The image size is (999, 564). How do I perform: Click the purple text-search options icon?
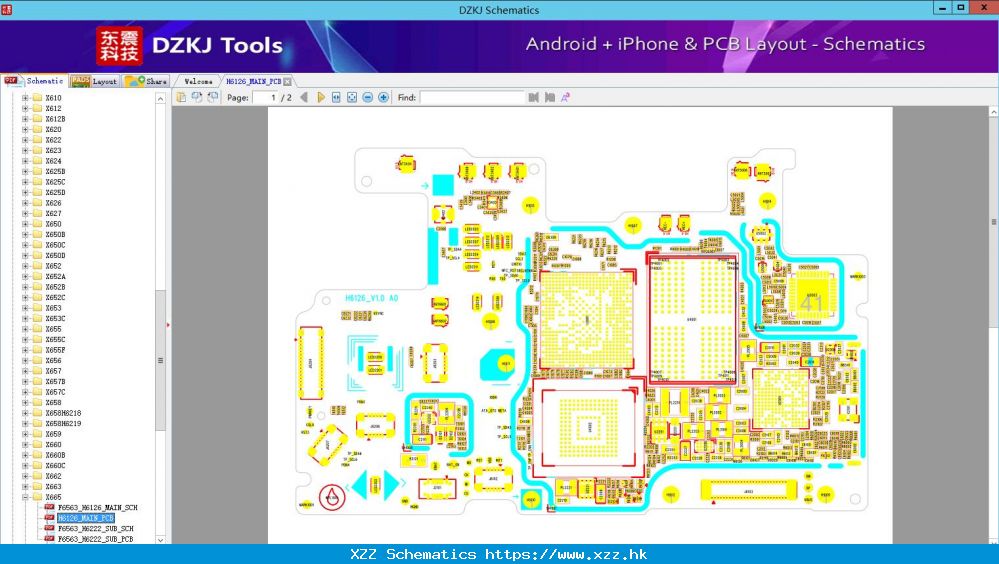point(565,98)
